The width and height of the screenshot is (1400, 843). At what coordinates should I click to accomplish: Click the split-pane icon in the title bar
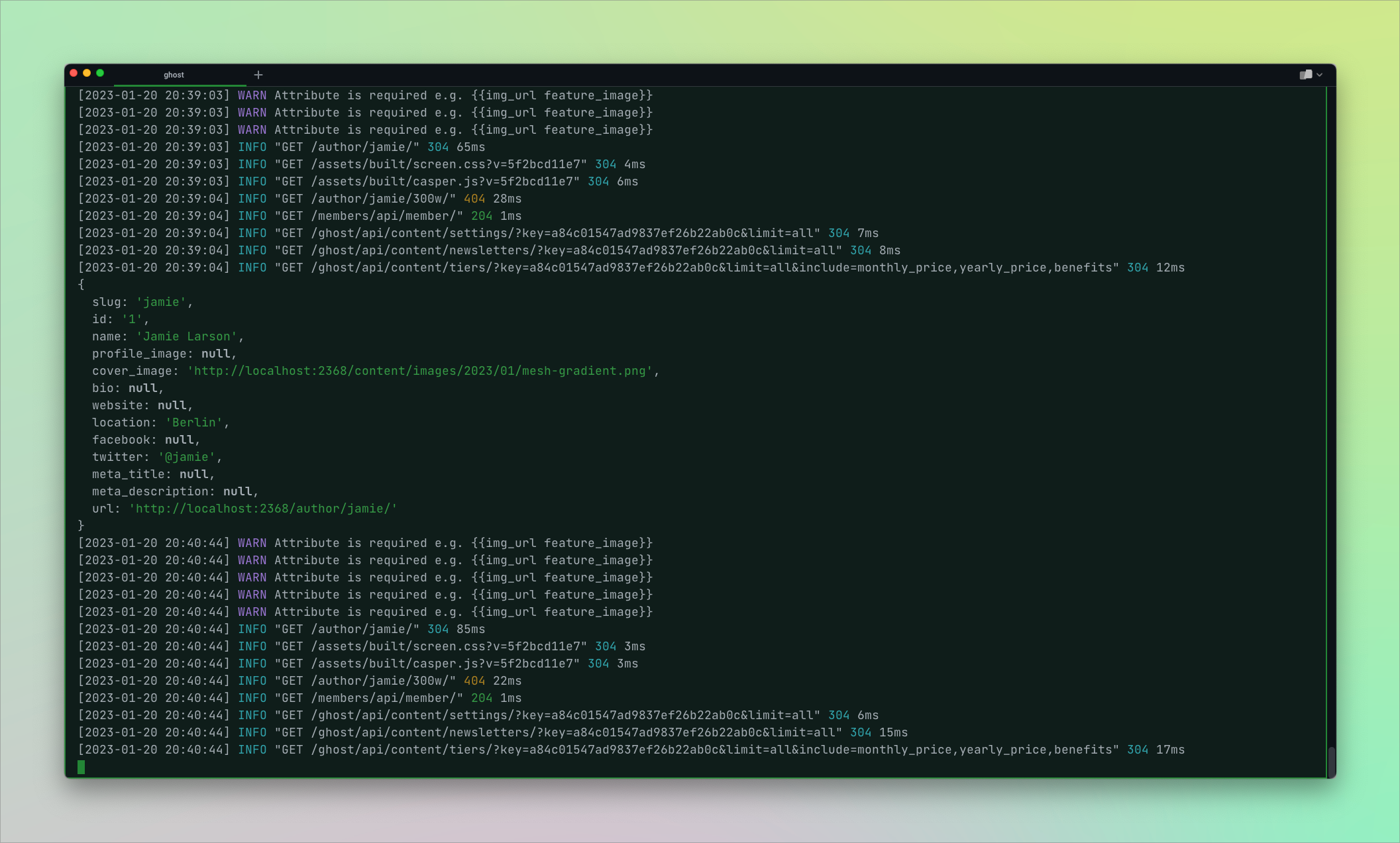point(1306,74)
